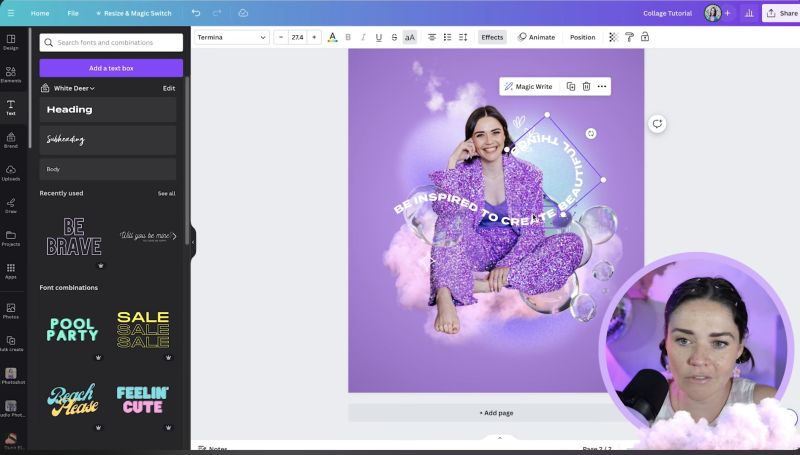Open the Design sidebar tab
The image size is (800, 455).
click(11, 42)
